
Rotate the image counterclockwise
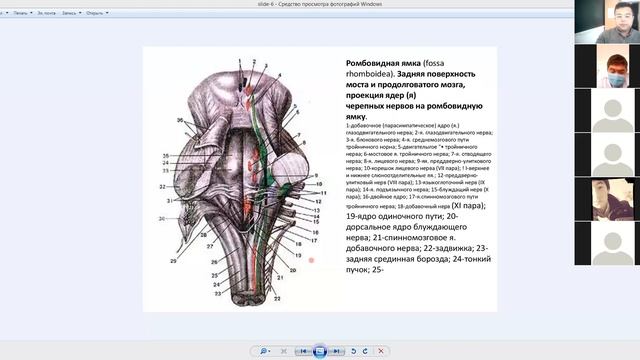point(353,351)
